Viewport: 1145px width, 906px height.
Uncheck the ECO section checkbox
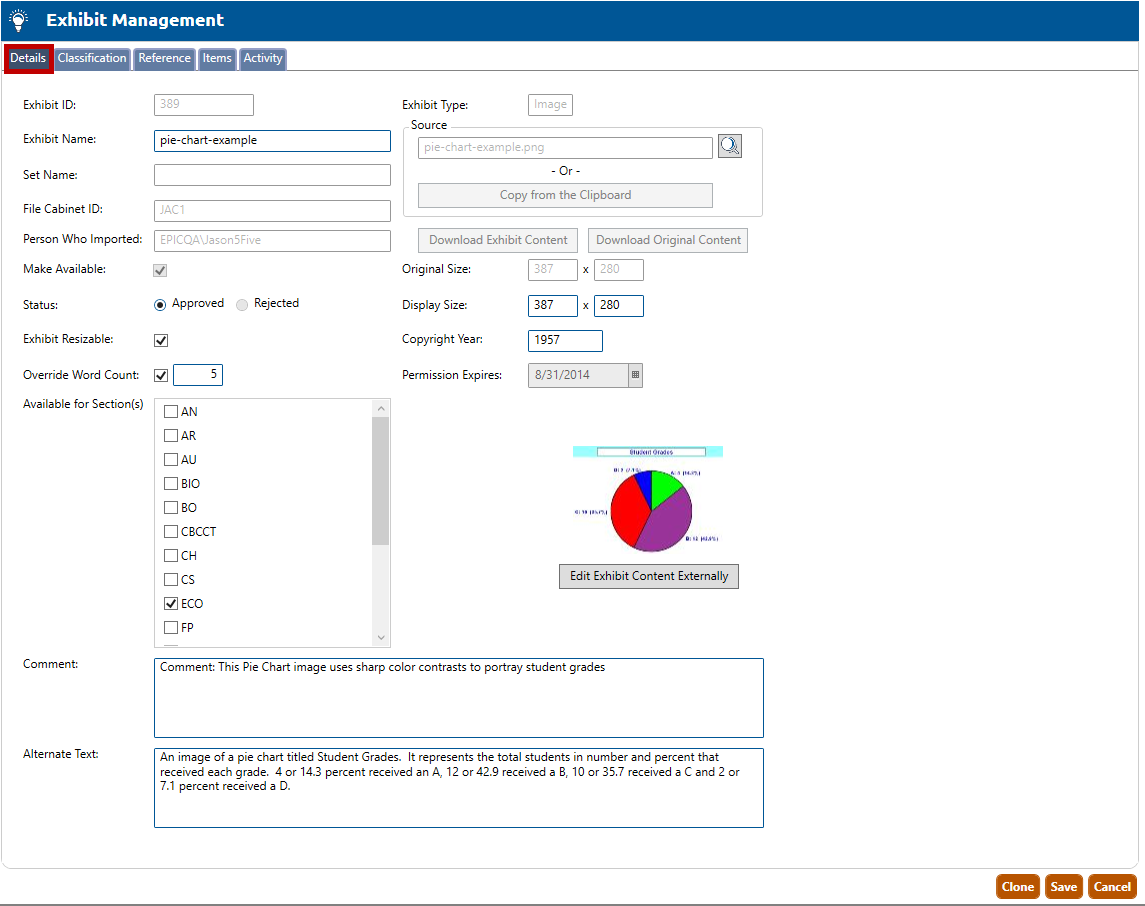click(x=171, y=604)
